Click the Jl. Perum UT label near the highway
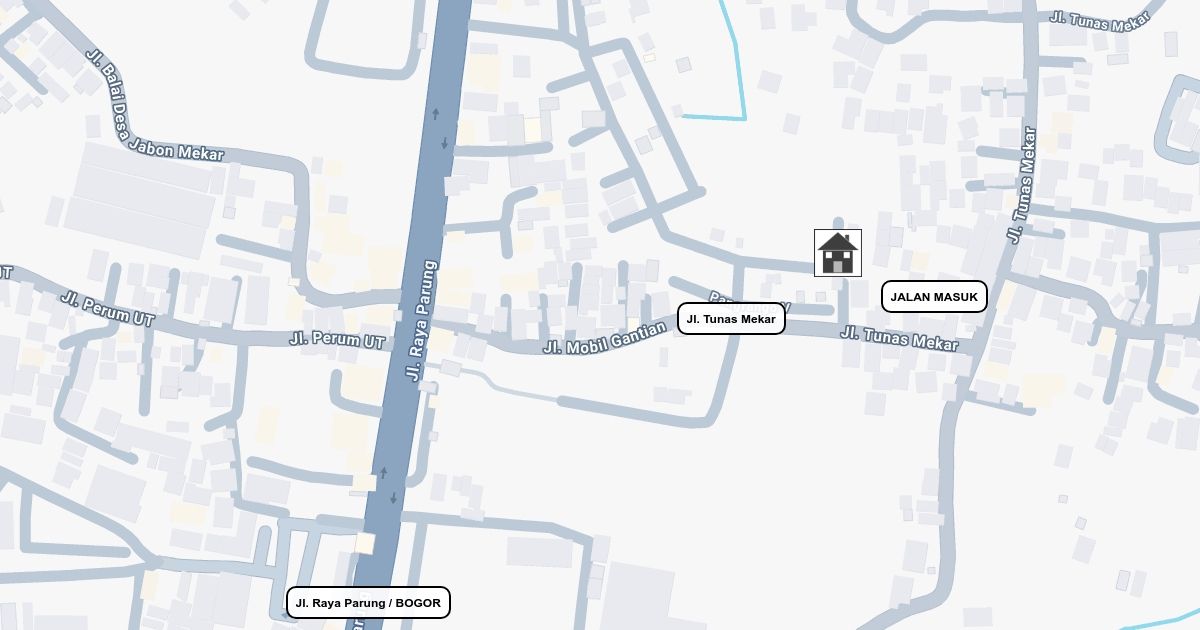The height and width of the screenshot is (630, 1200). pos(337,340)
